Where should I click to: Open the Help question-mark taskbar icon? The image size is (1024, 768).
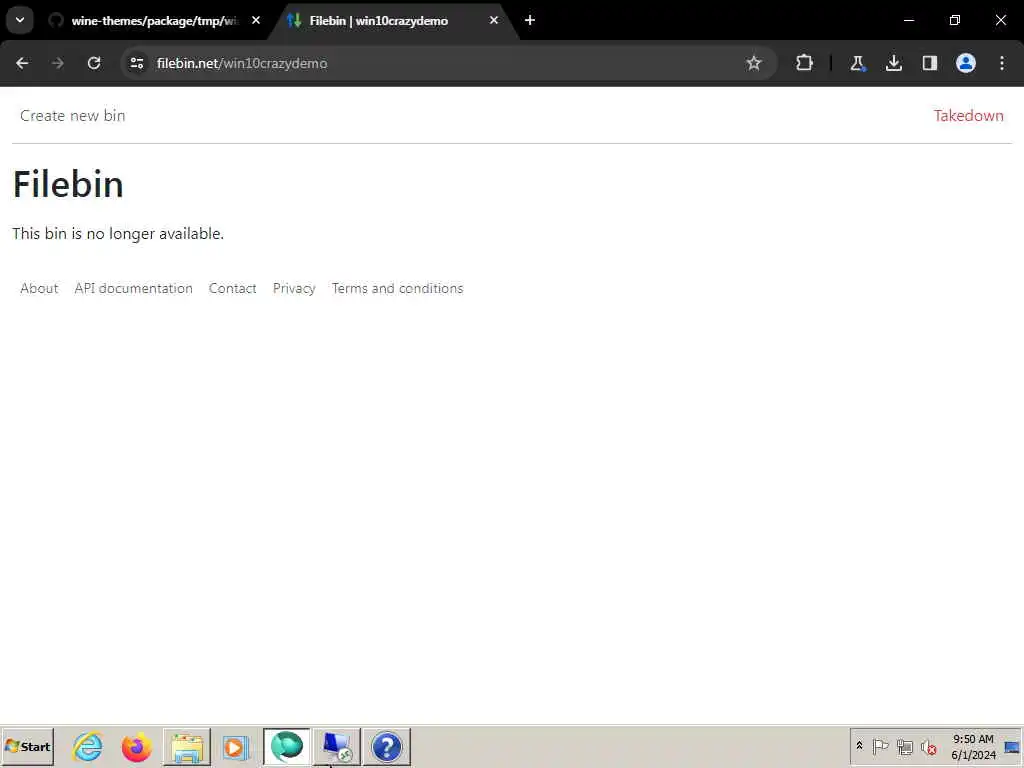coord(387,747)
